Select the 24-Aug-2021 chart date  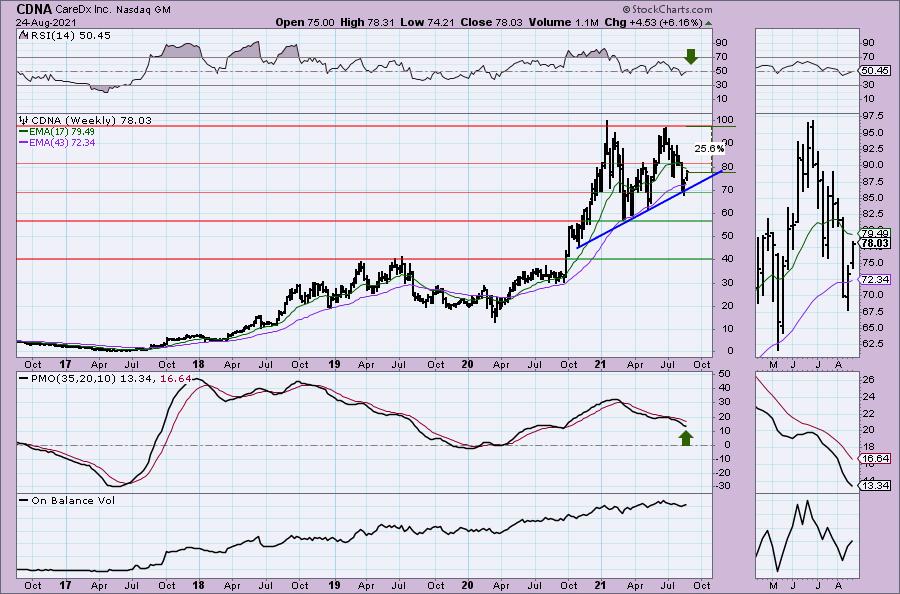45,23
